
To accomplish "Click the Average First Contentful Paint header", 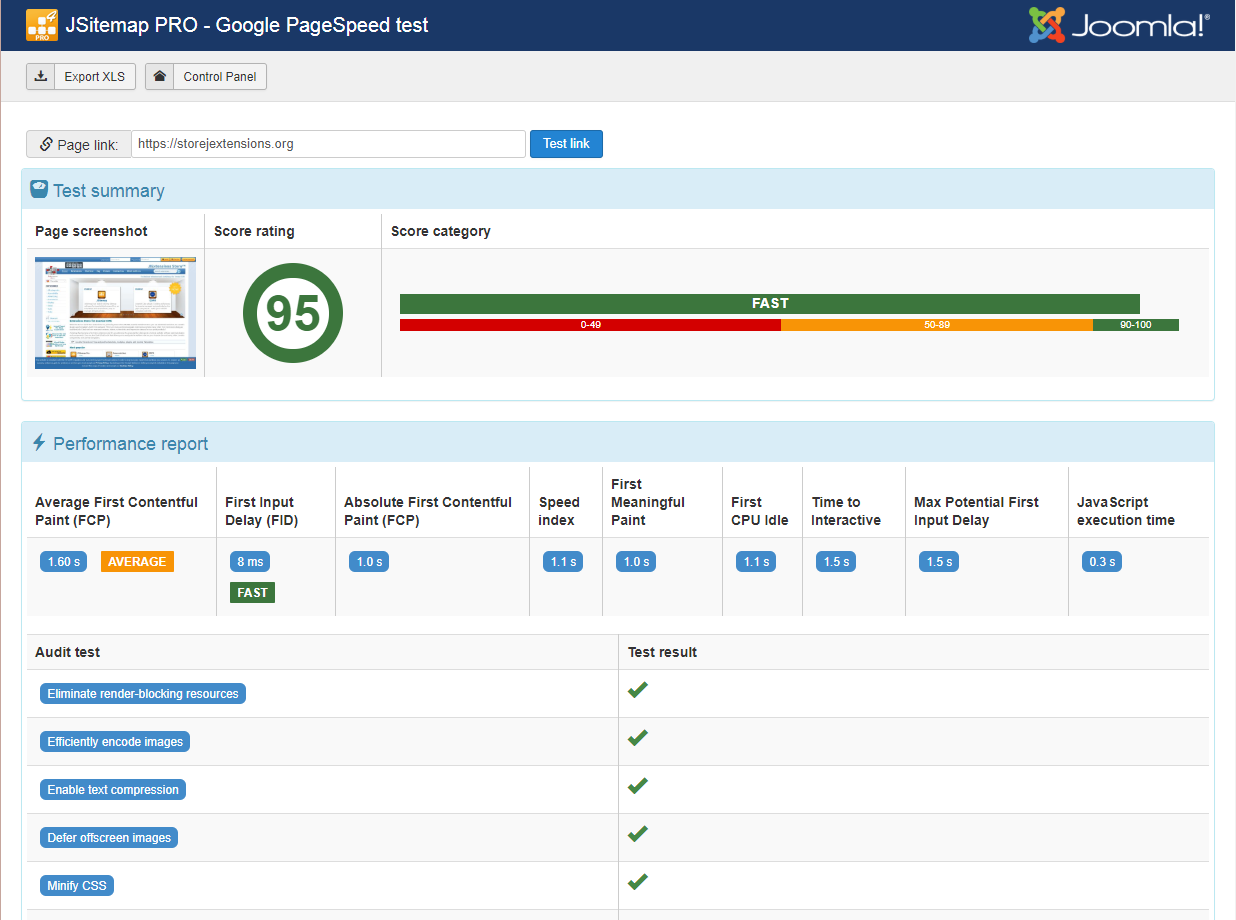I will 117,511.
